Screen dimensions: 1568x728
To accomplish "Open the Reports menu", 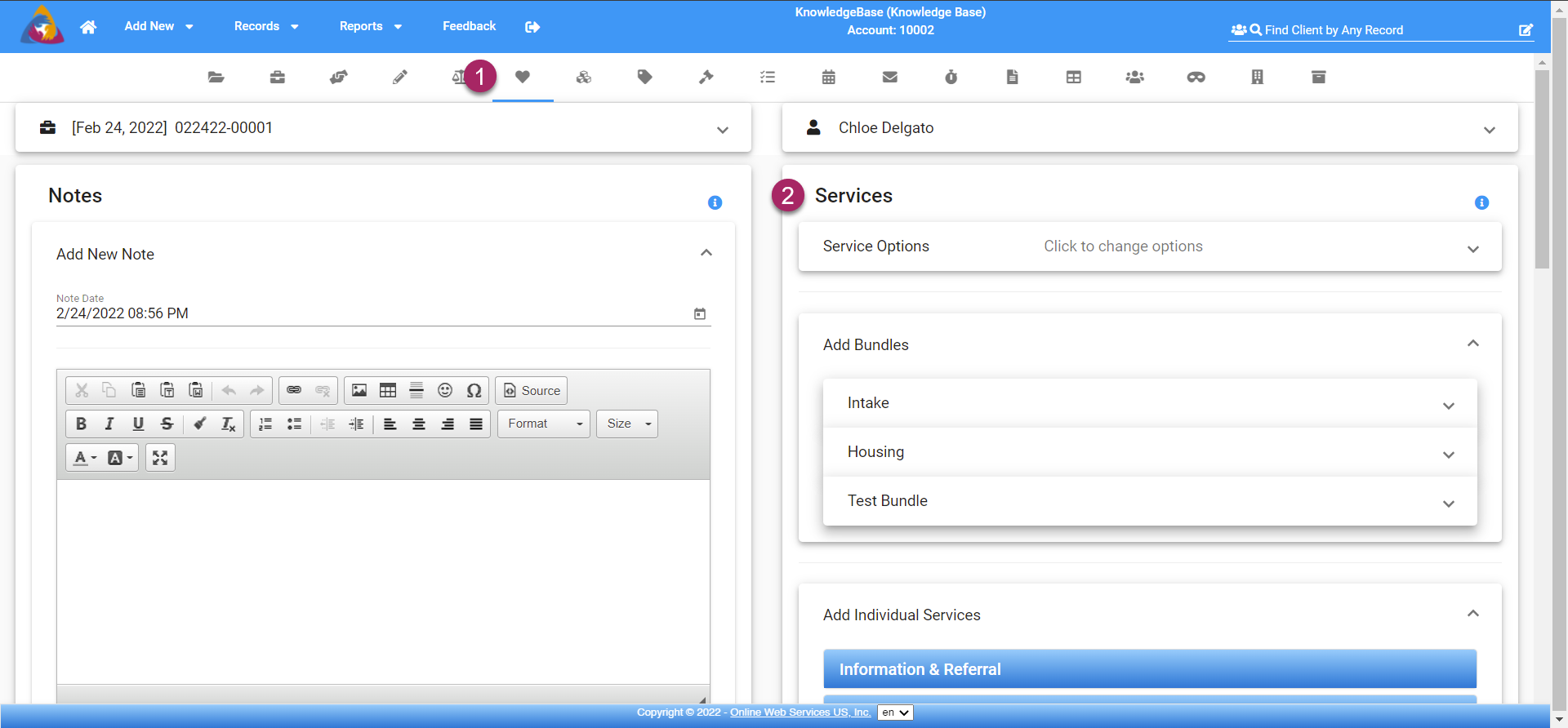I will 371,26.
